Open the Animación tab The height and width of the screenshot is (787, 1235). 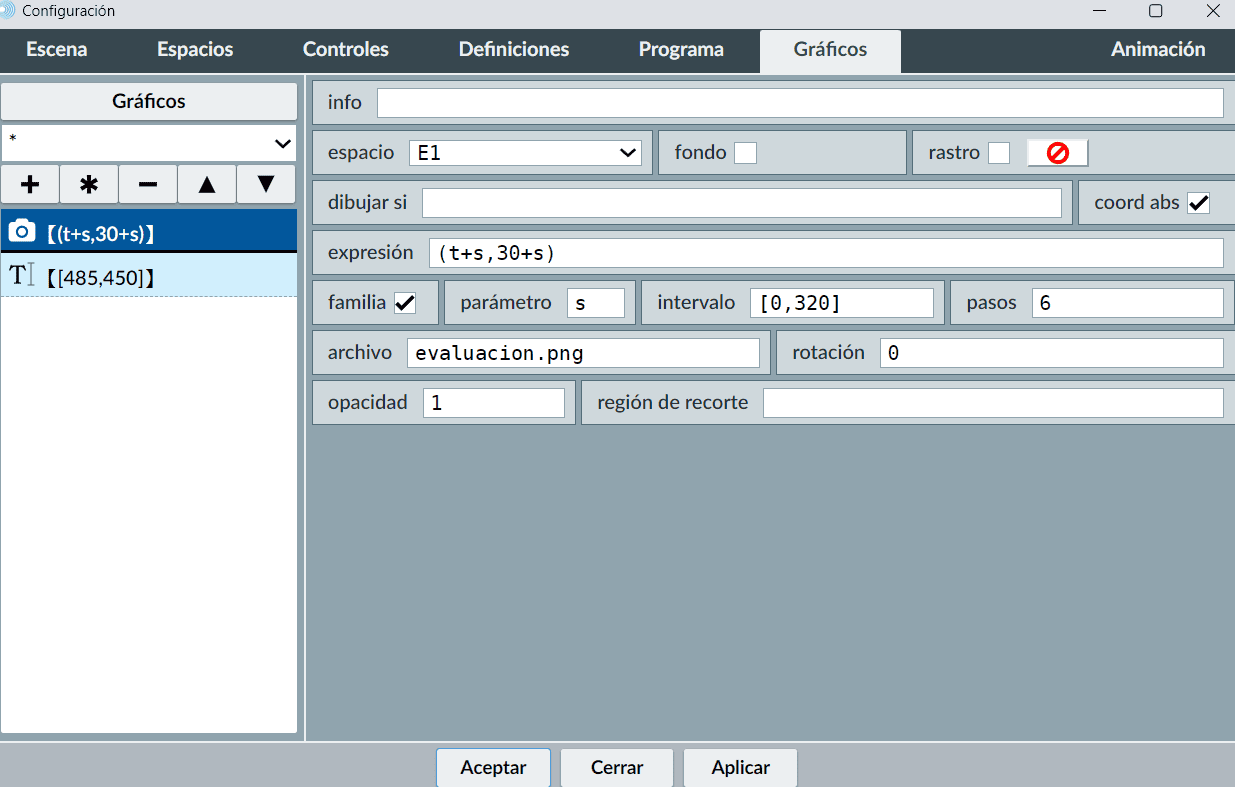pyautogui.click(x=1158, y=50)
